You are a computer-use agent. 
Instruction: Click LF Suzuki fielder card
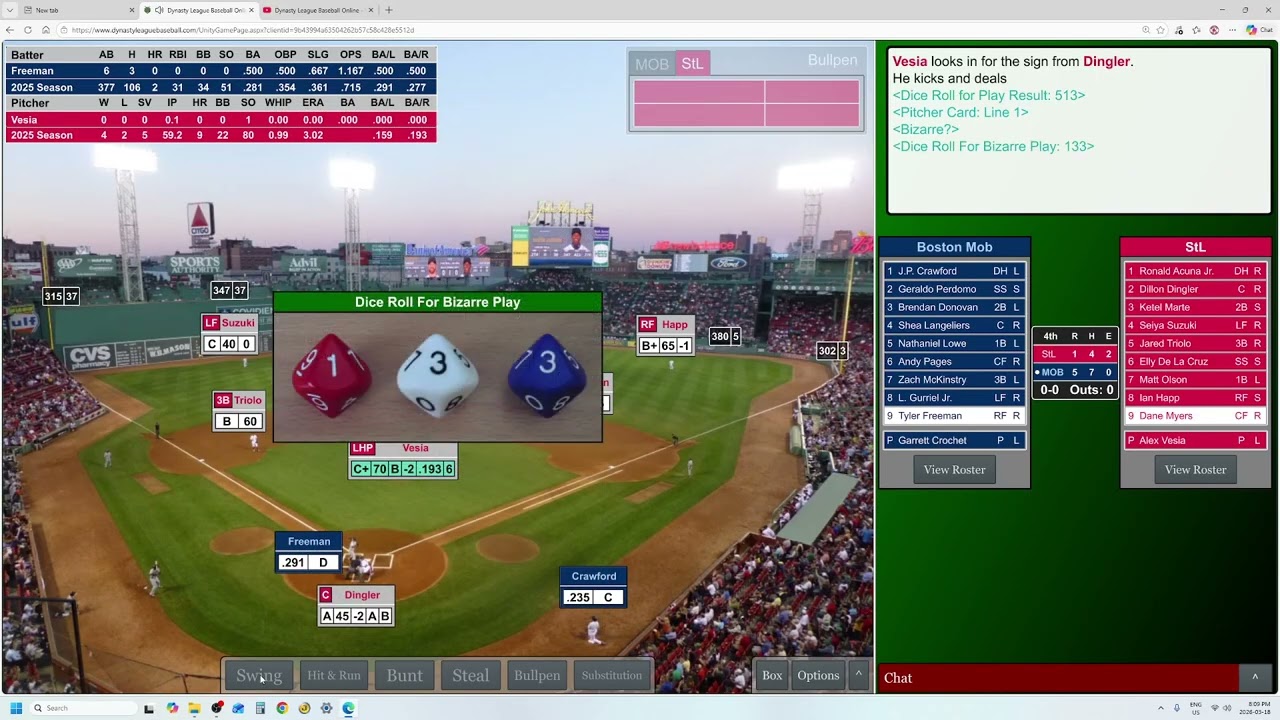click(x=229, y=334)
